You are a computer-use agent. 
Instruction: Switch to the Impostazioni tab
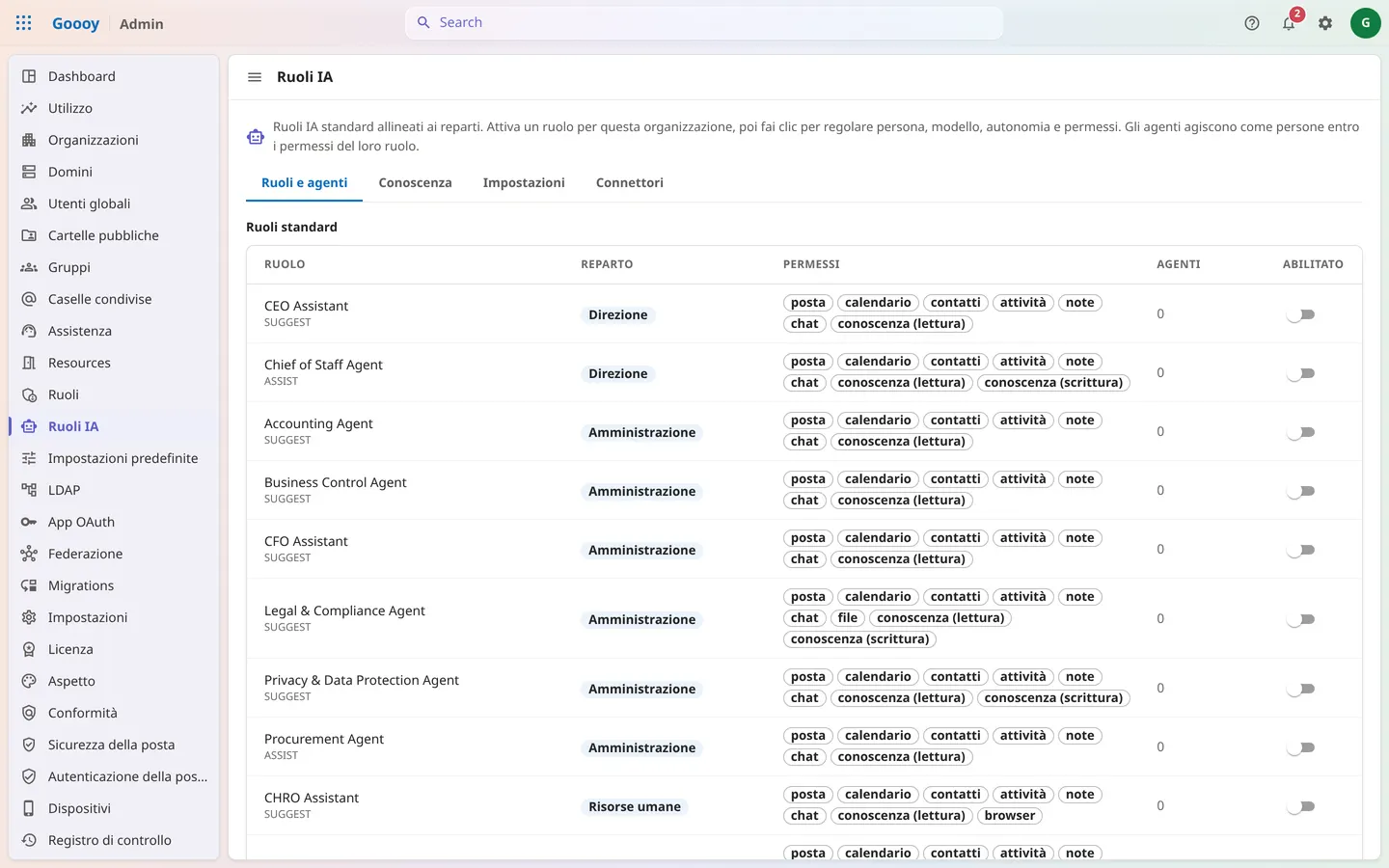[524, 182]
